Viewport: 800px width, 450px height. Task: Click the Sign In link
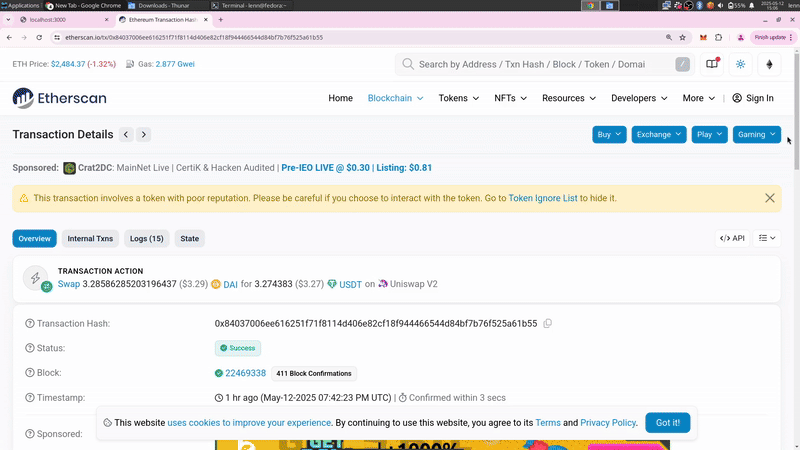click(753, 98)
